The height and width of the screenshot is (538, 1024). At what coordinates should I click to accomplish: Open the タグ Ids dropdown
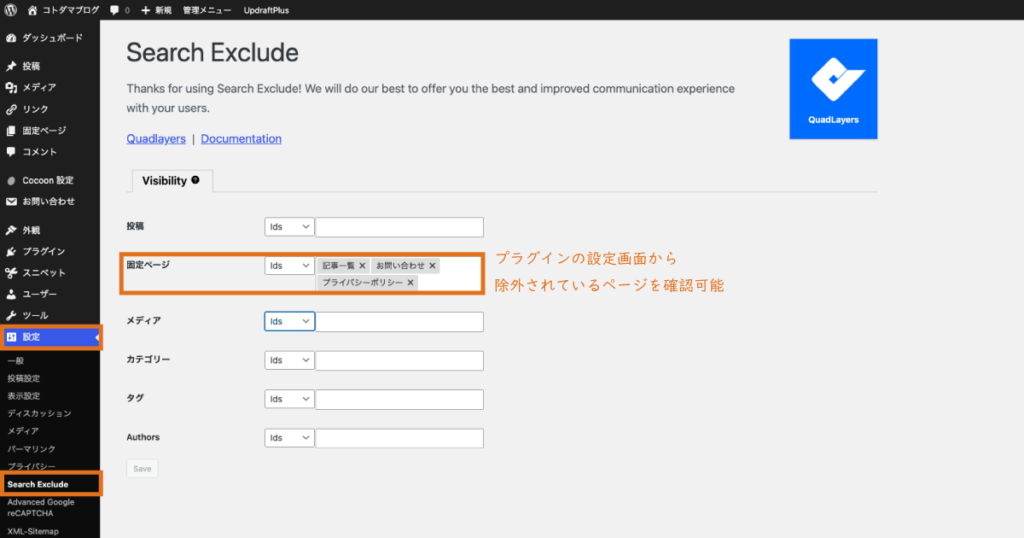tap(289, 399)
